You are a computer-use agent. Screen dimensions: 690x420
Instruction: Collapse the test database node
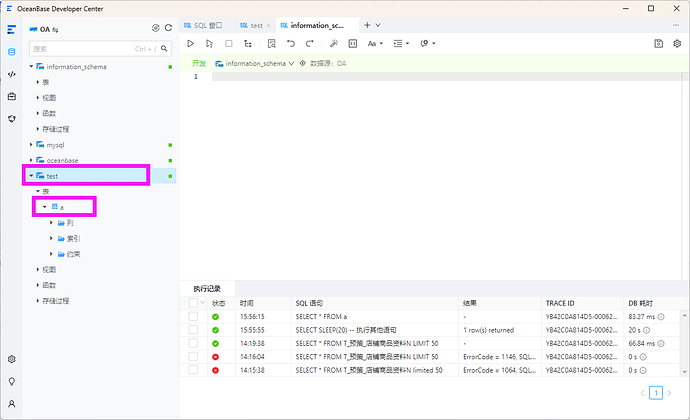(x=31, y=176)
